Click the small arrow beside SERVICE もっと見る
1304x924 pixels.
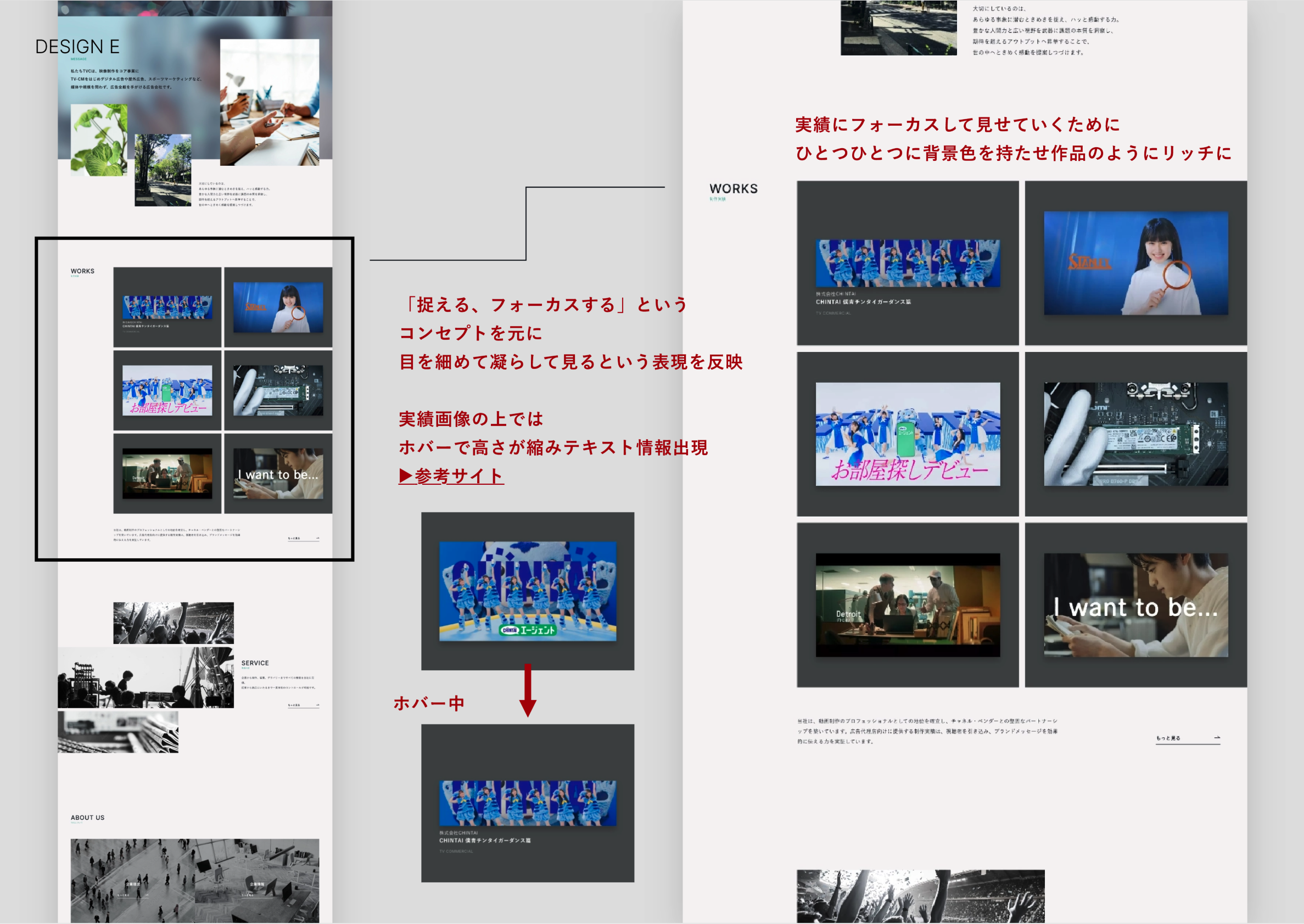(x=317, y=705)
